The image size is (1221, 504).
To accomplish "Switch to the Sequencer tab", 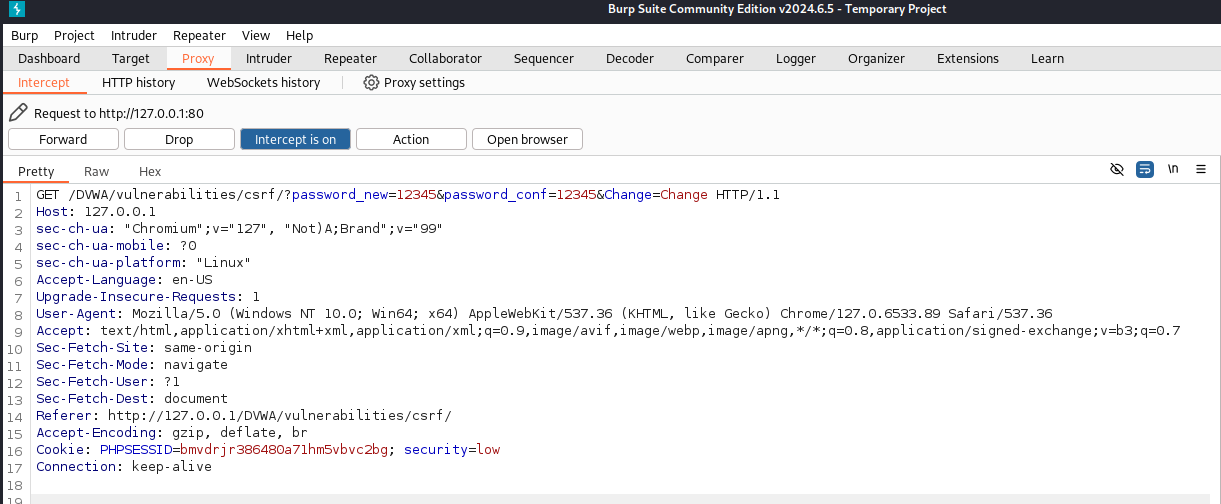I will coord(544,58).
